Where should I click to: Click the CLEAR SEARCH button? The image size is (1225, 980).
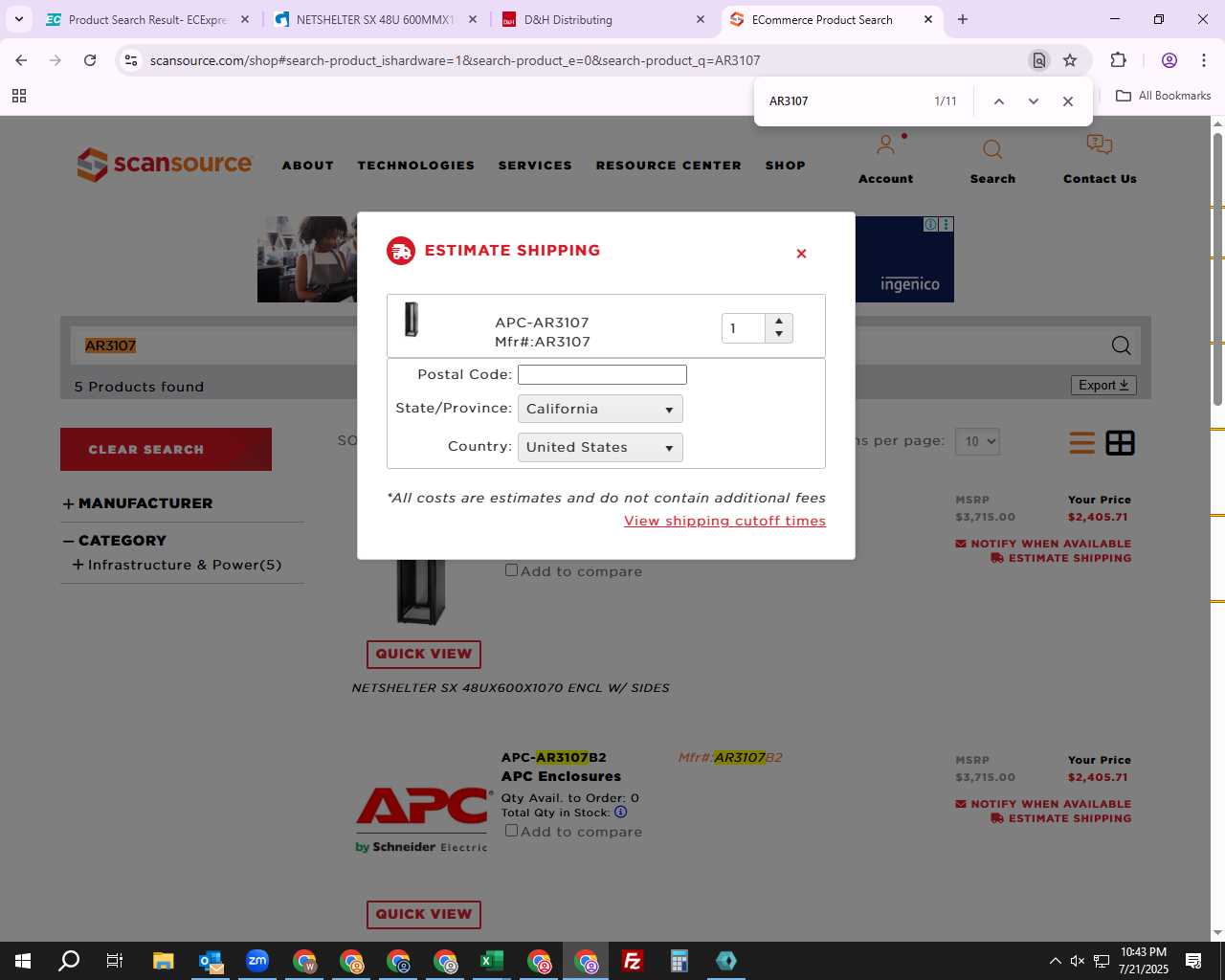pyautogui.click(x=166, y=449)
